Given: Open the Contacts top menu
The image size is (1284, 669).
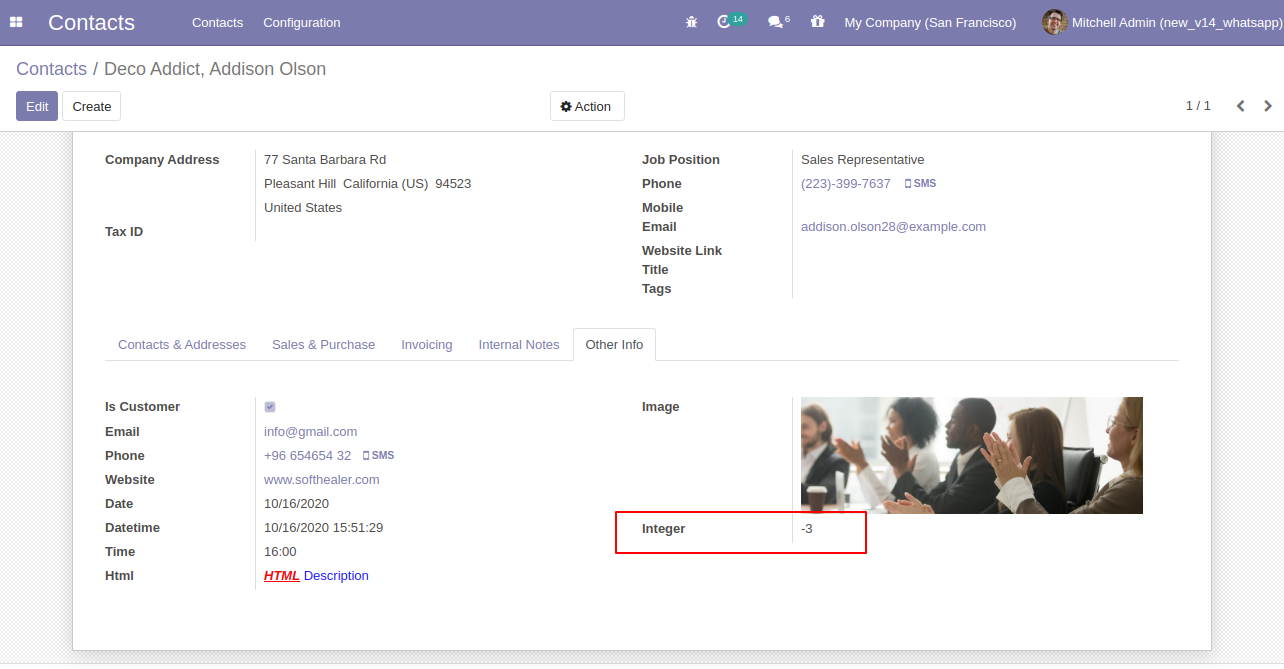Looking at the screenshot, I should coord(217,22).
